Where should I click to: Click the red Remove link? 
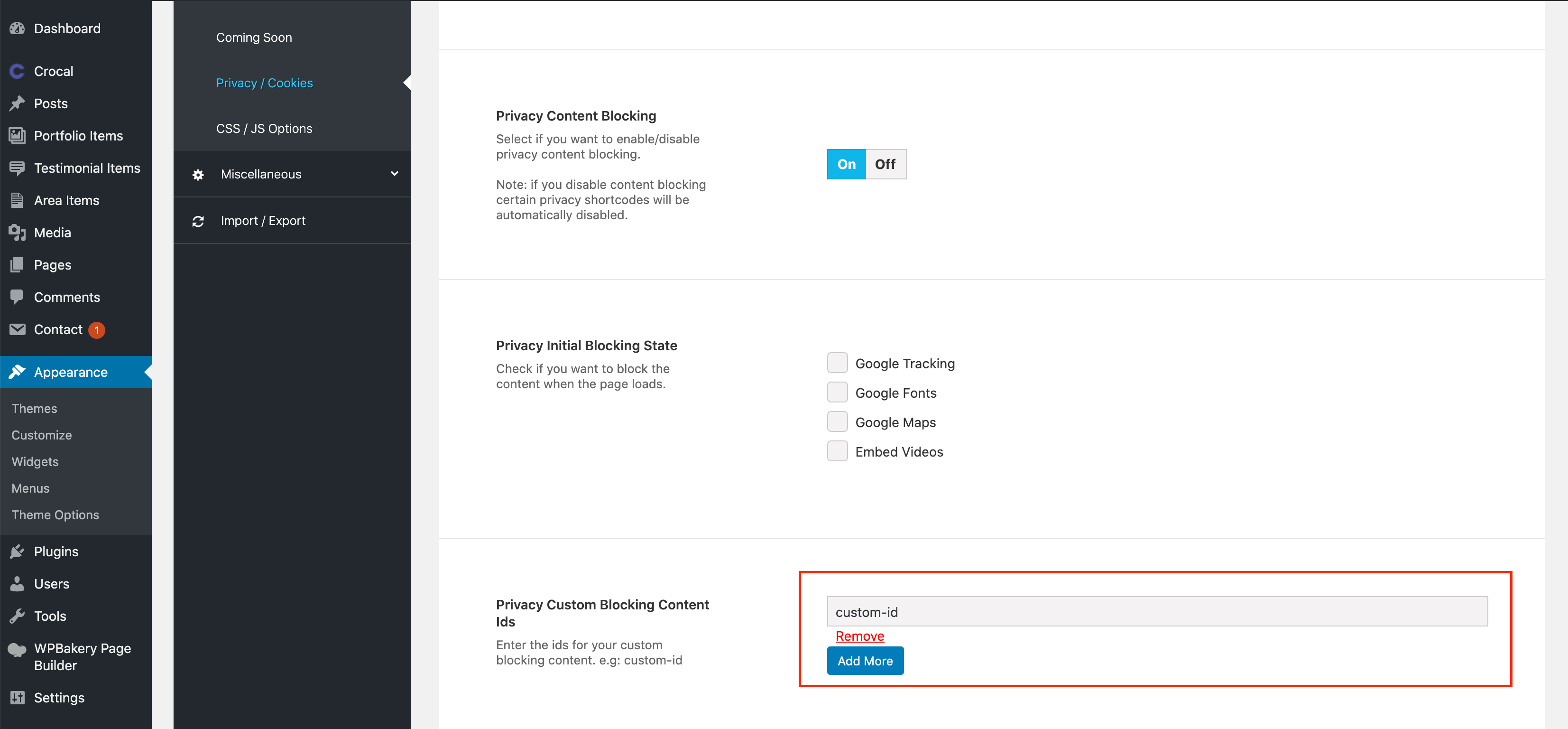pyautogui.click(x=859, y=636)
